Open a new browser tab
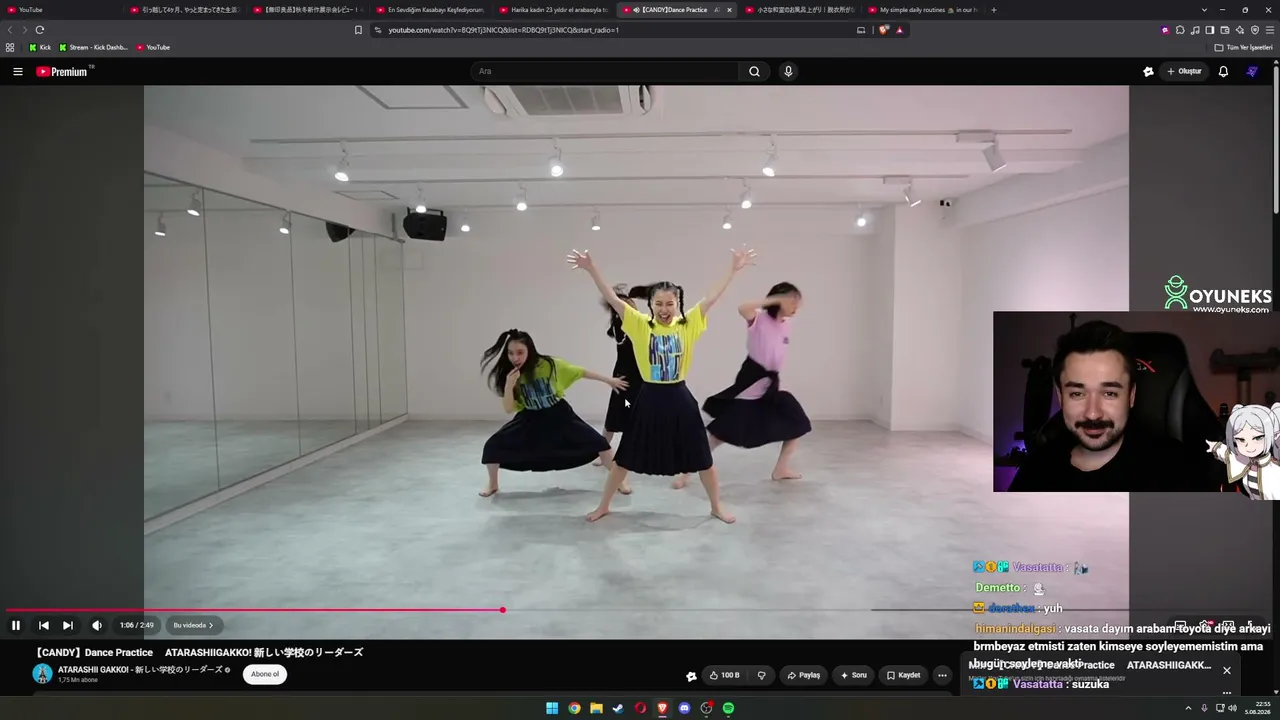The height and width of the screenshot is (720, 1280). pyautogui.click(x=993, y=10)
